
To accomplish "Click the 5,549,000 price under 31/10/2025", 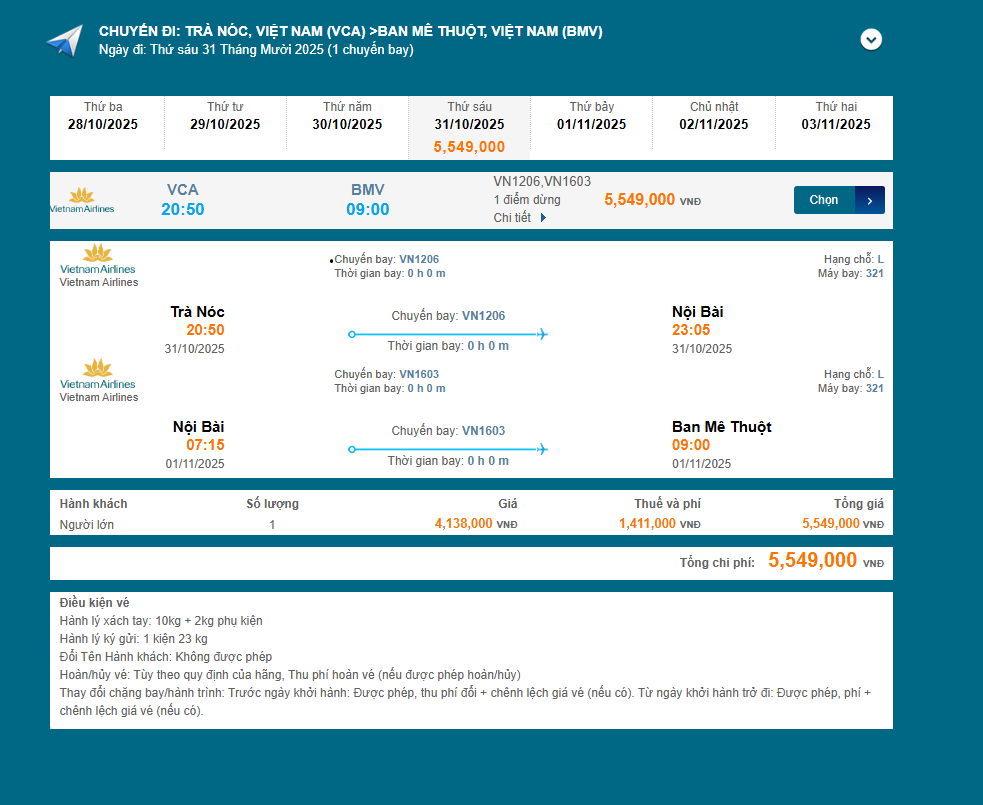I will pos(469,147).
